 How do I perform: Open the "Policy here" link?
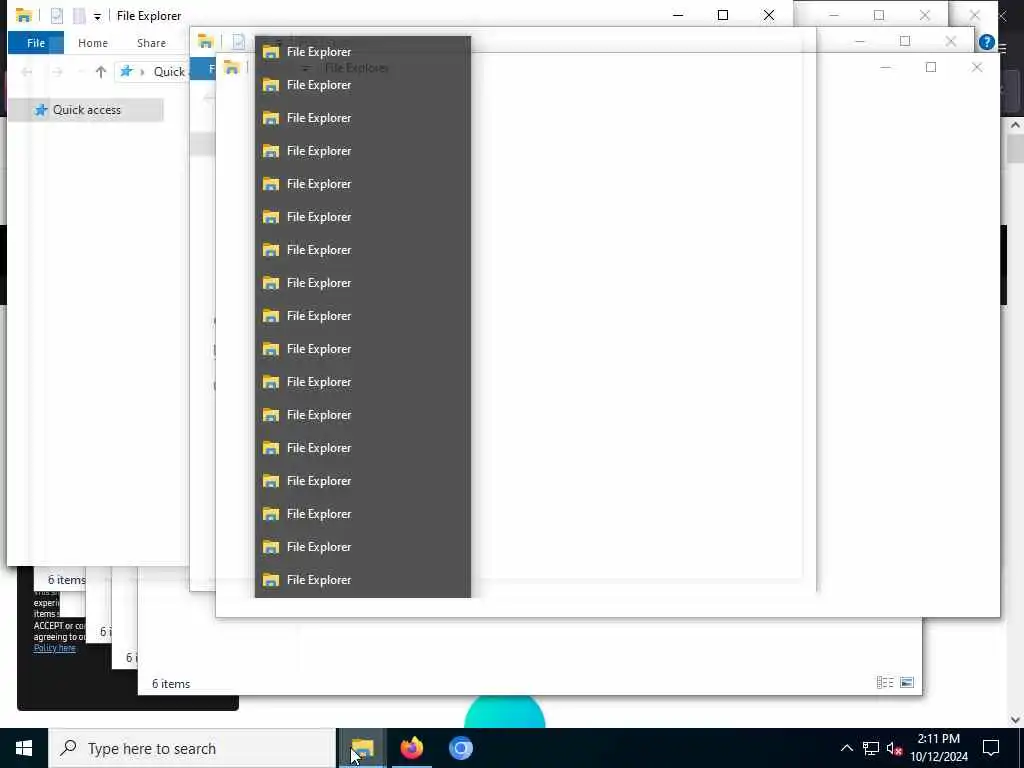tap(55, 648)
